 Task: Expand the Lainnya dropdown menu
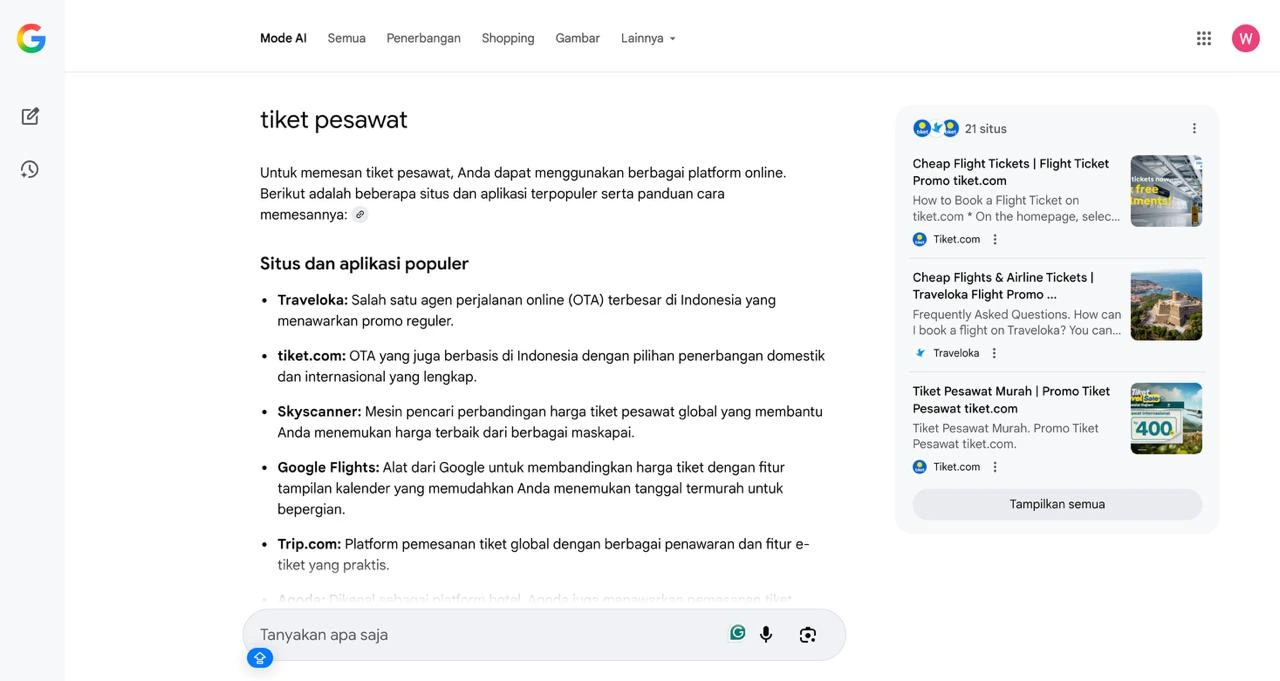click(648, 38)
